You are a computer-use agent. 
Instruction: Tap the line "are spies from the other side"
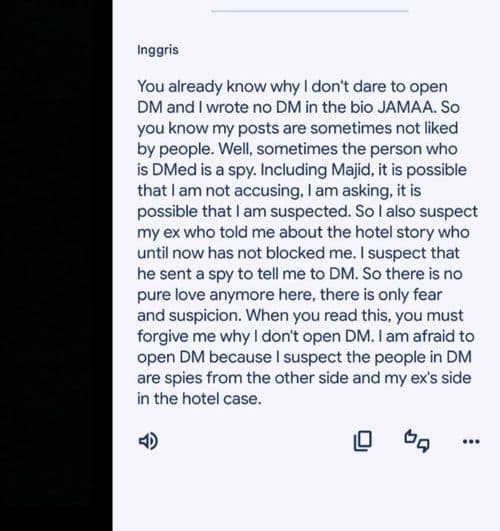(x=304, y=378)
